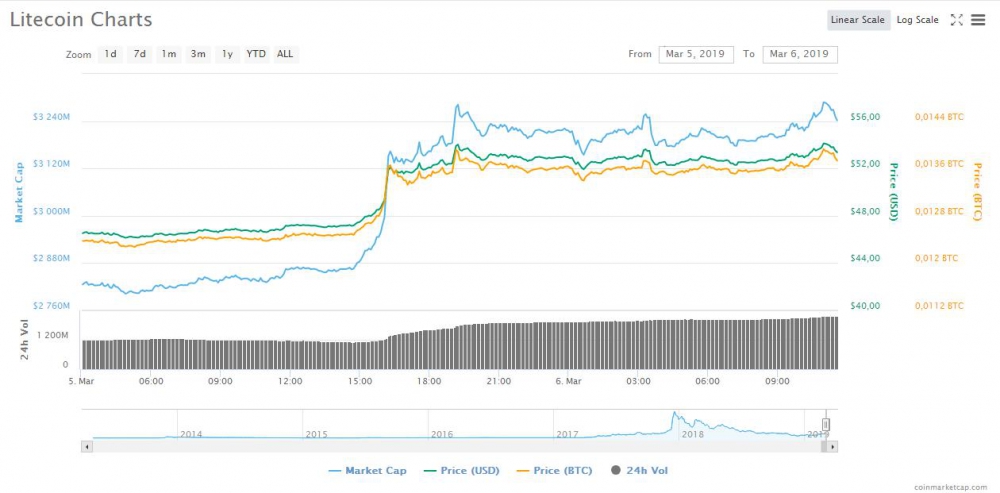The width and height of the screenshot is (1000, 493).
Task: Click the To date field
Action: (799, 54)
